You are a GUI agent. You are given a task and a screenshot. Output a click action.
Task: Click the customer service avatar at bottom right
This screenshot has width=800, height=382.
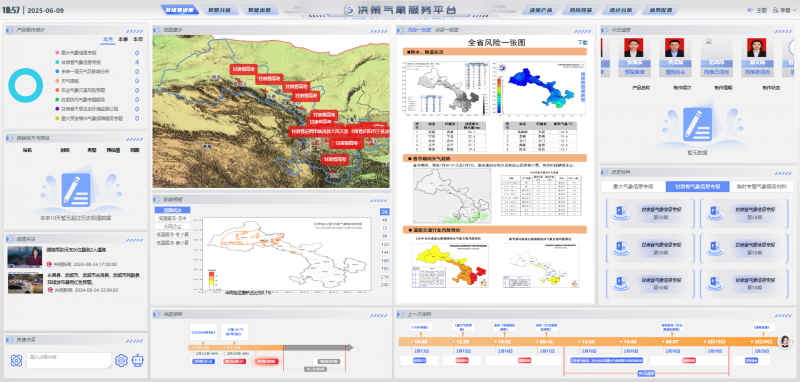pos(786,342)
